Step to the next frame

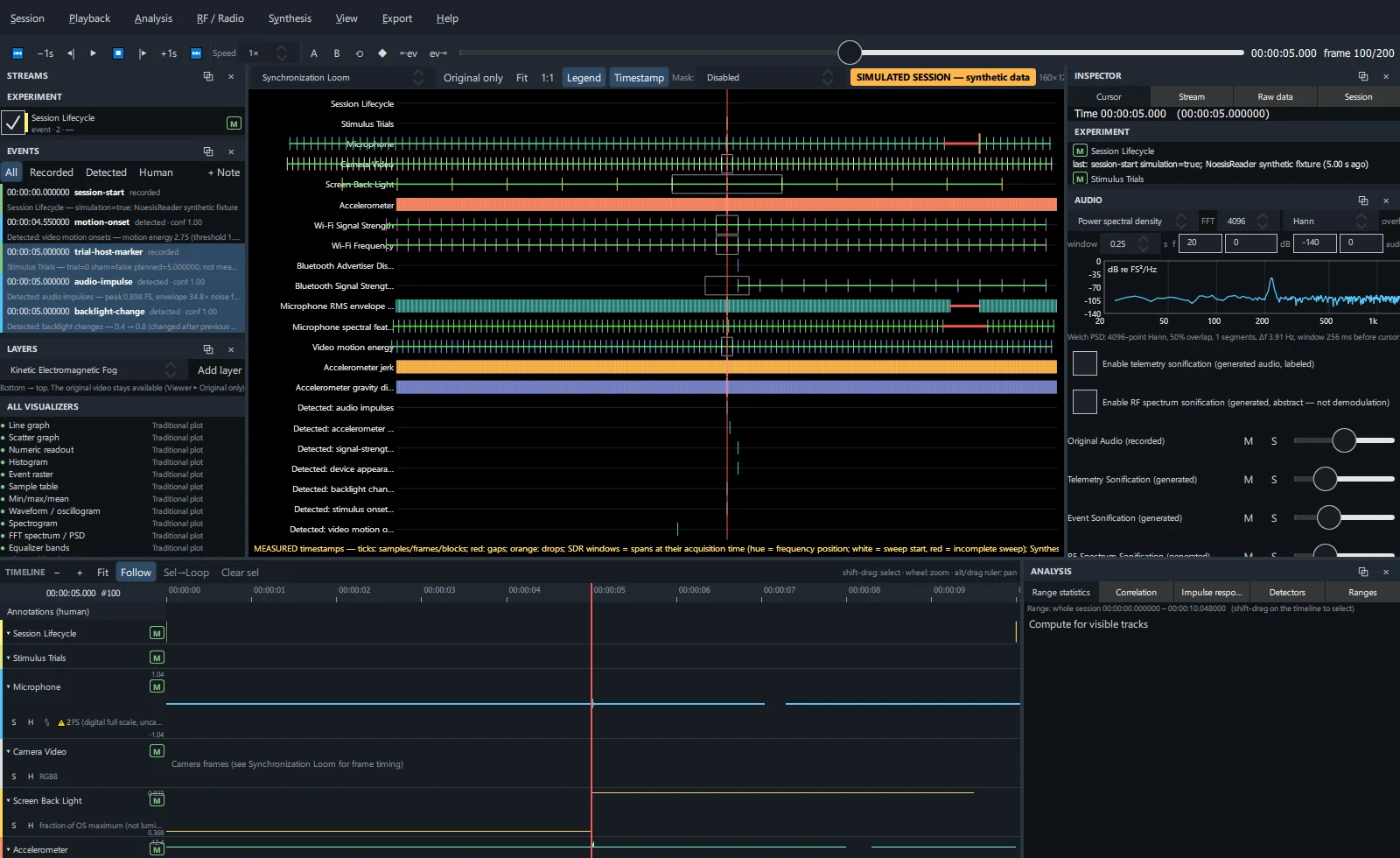[143, 53]
